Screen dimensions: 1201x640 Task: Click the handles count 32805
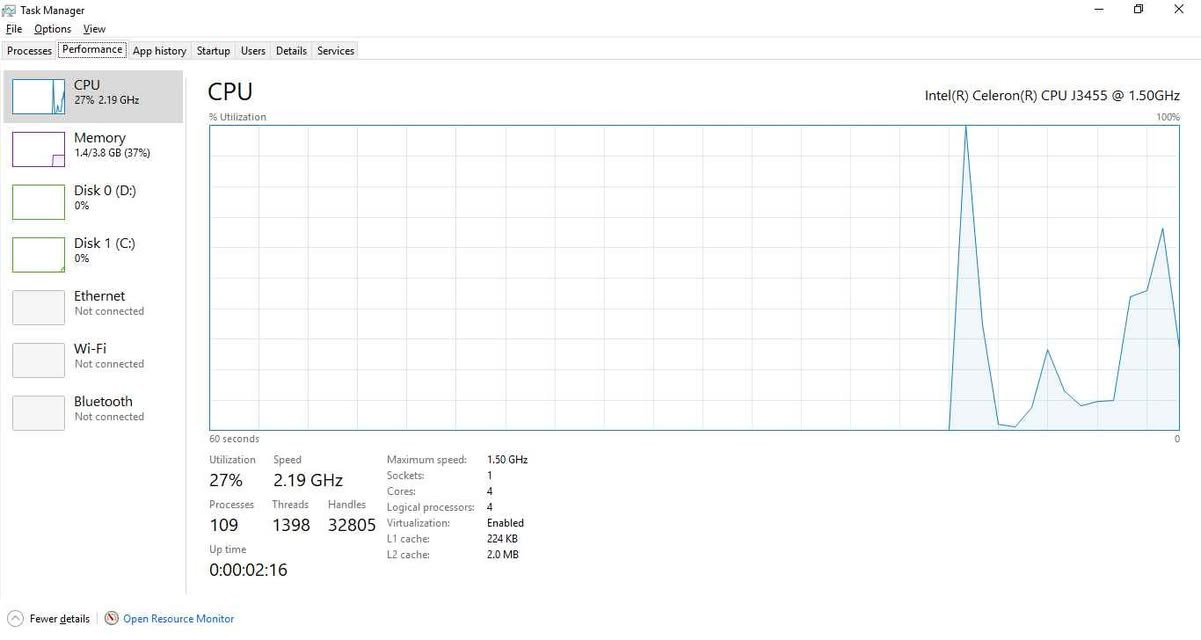352,525
